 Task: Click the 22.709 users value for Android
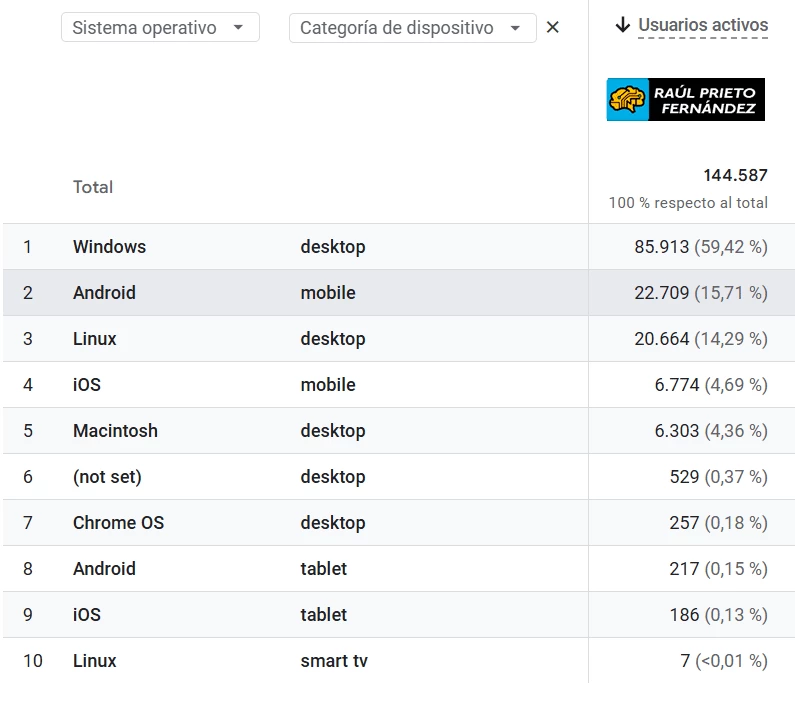[x=662, y=293]
